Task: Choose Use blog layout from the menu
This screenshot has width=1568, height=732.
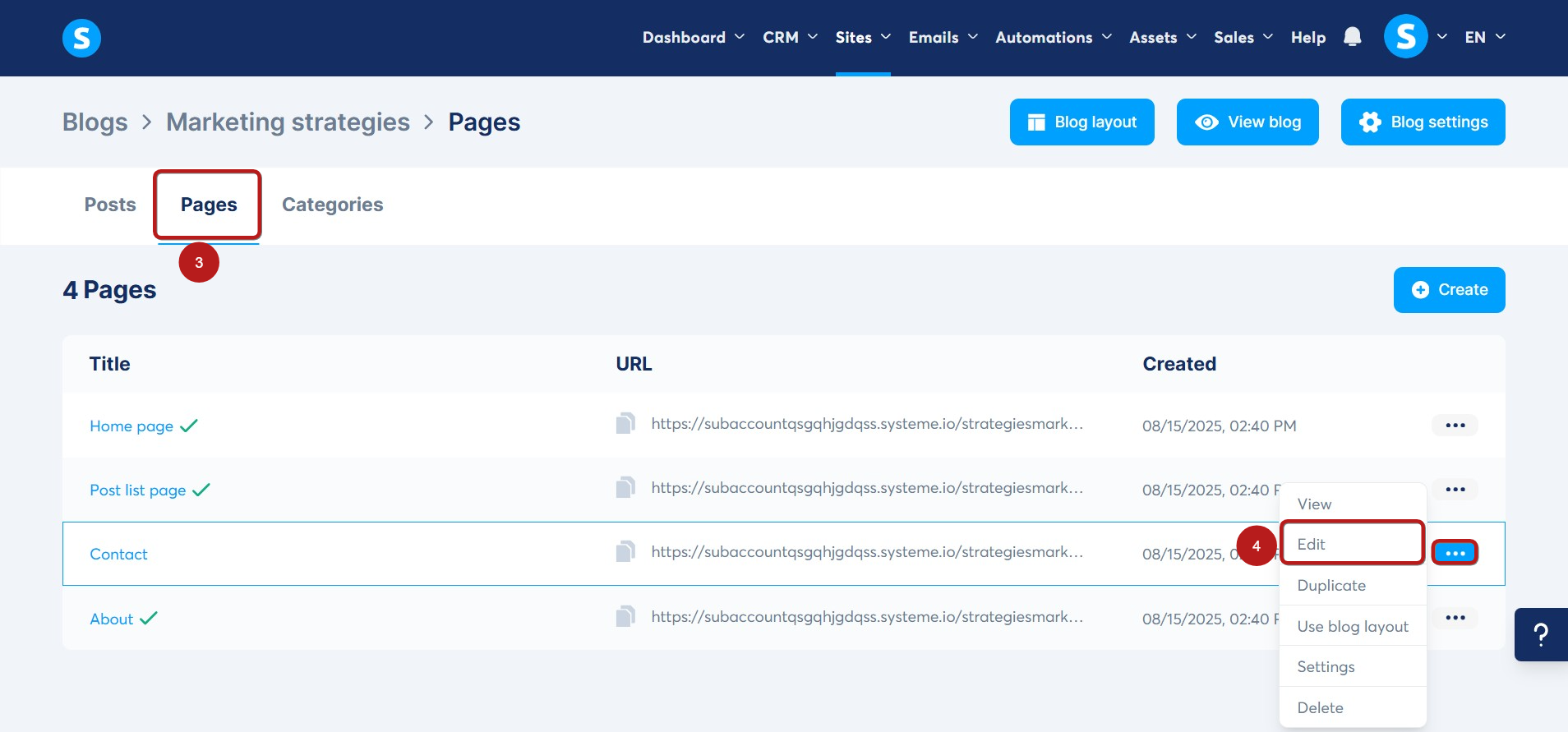Action: [1353, 626]
